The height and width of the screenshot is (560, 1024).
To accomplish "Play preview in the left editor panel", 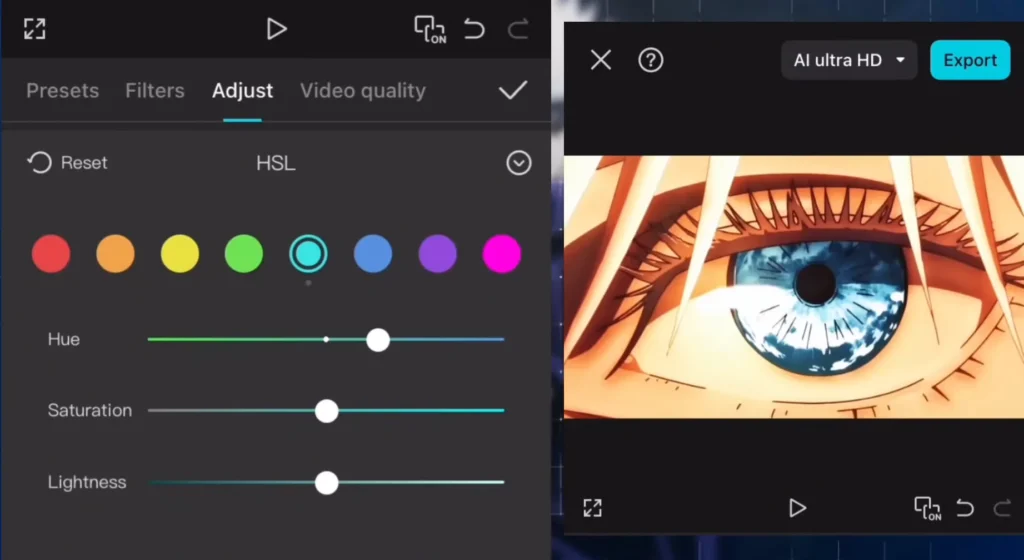I will click(277, 29).
